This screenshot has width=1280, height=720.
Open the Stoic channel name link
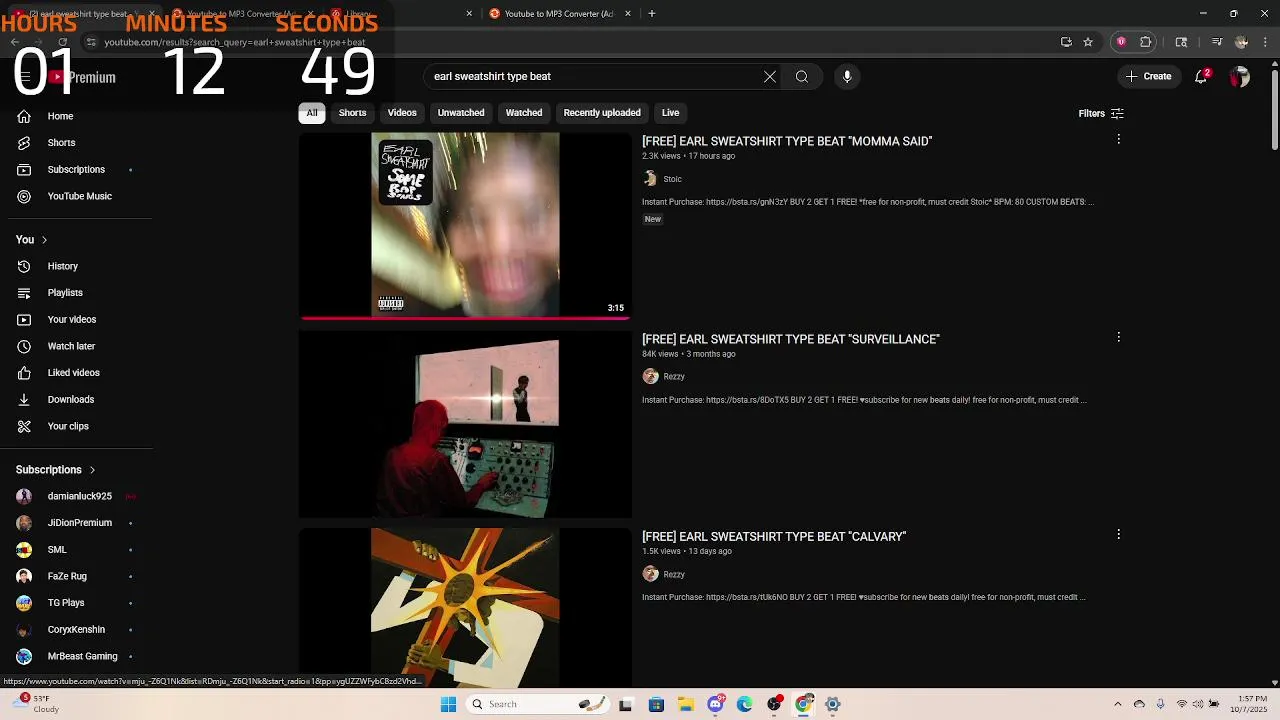click(672, 179)
